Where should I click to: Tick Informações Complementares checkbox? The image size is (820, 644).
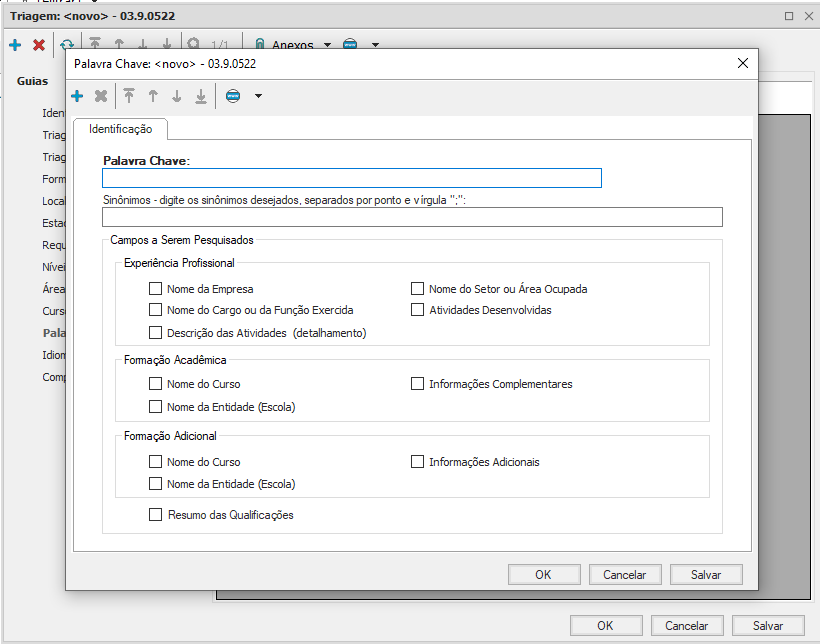coord(418,384)
